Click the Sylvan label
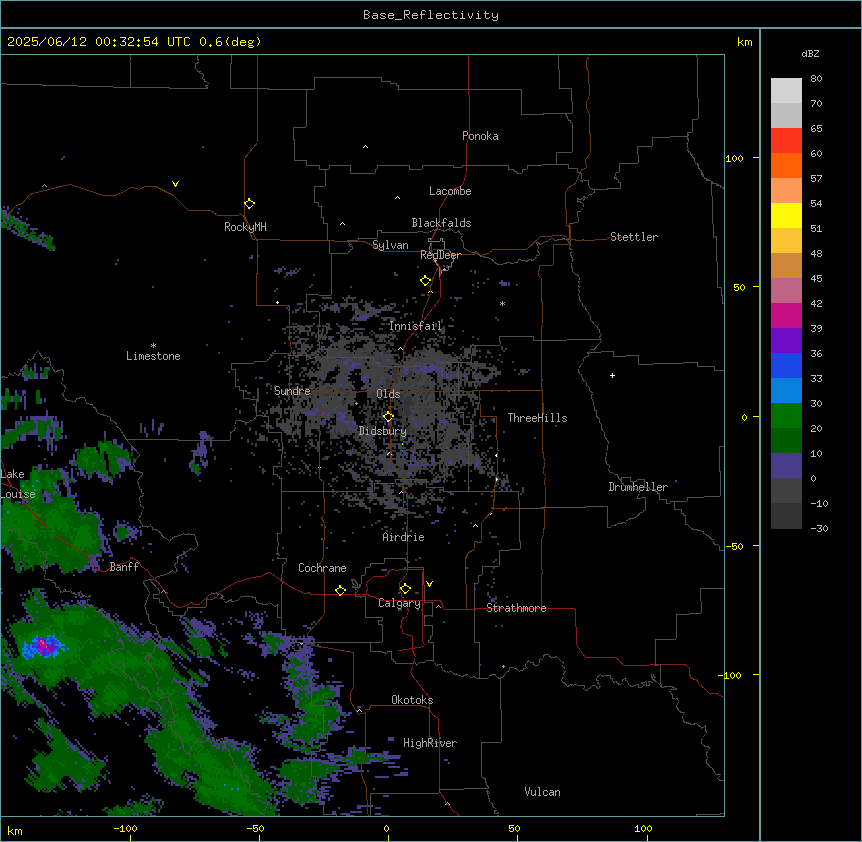Image resolution: width=862 pixels, height=842 pixels. (390, 245)
